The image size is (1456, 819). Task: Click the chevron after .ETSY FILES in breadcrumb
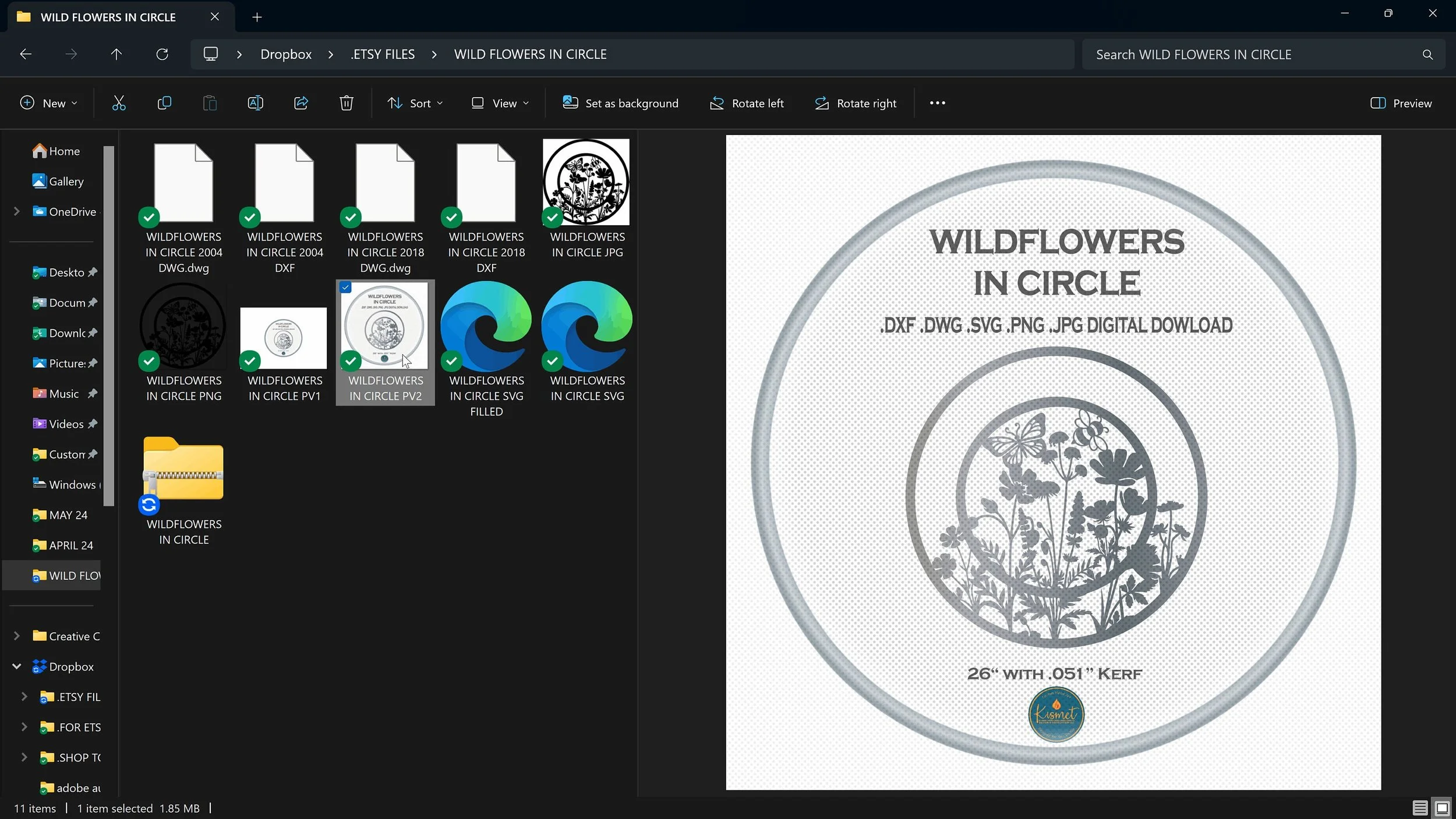tap(434, 54)
